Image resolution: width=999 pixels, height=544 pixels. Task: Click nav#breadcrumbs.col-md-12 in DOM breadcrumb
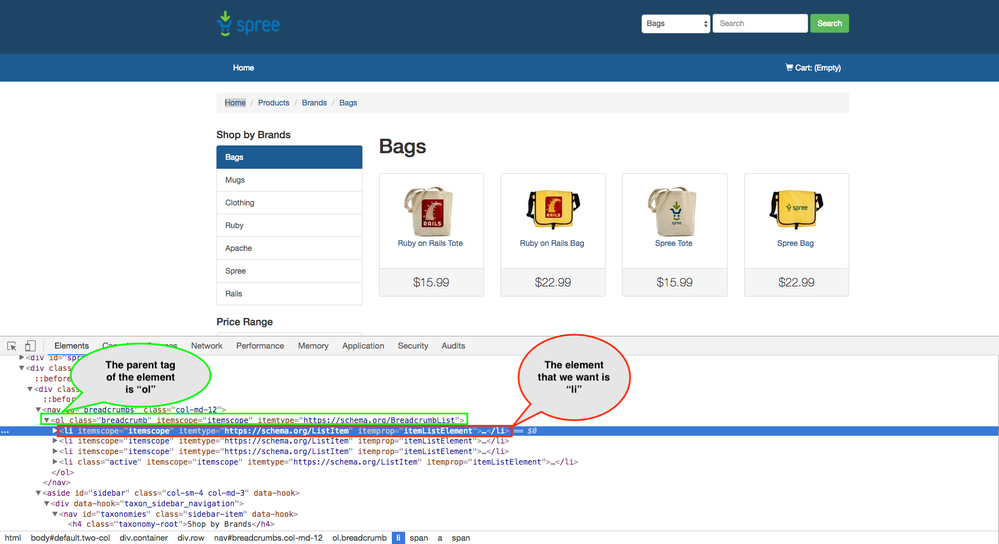click(x=268, y=538)
